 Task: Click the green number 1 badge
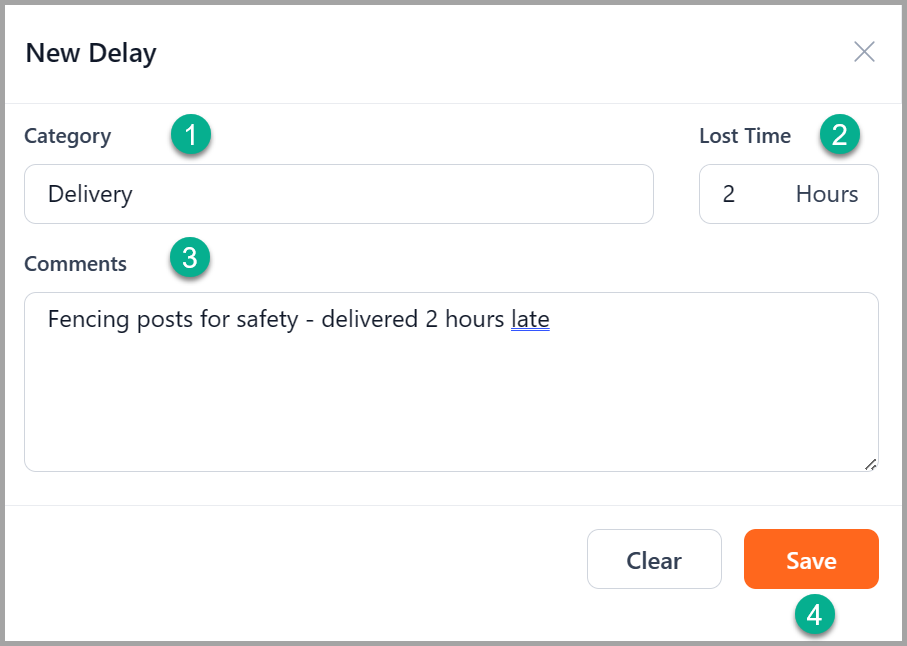pyautogui.click(x=191, y=135)
